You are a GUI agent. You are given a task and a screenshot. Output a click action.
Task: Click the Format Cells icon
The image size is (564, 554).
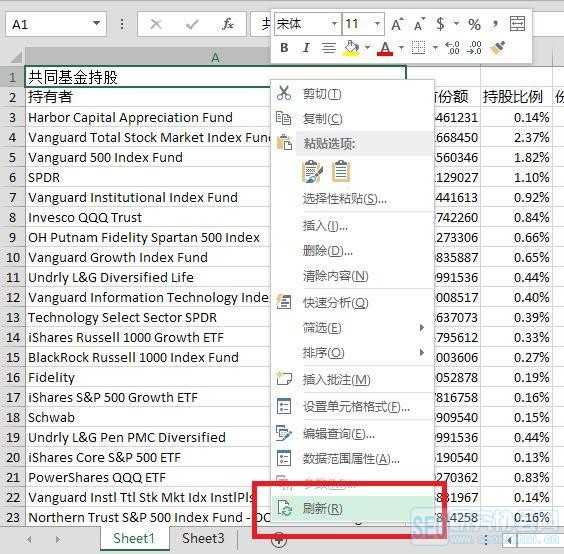[284, 407]
